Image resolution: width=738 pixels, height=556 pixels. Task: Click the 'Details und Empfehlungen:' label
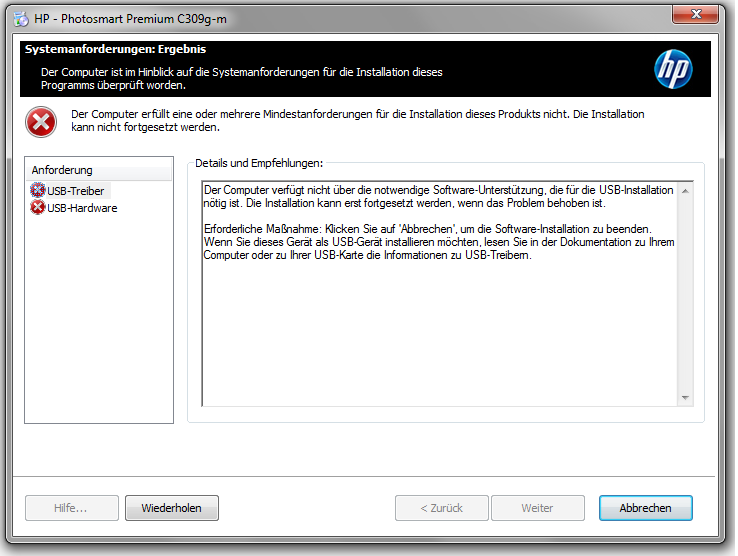coord(259,163)
